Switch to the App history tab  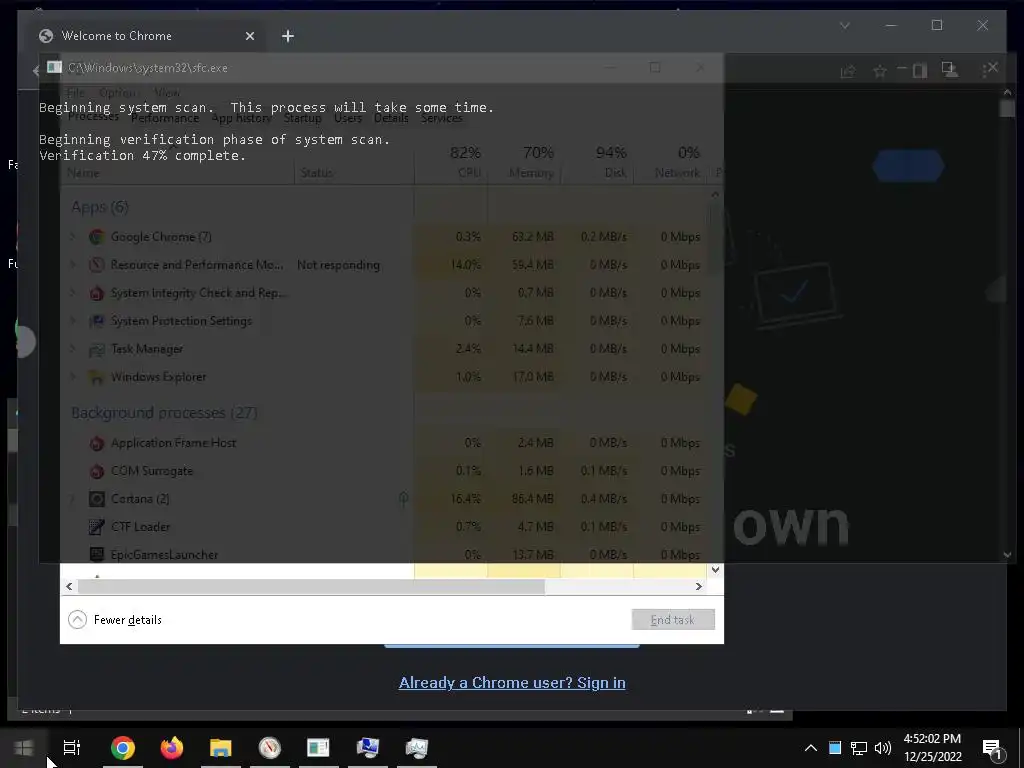(242, 118)
